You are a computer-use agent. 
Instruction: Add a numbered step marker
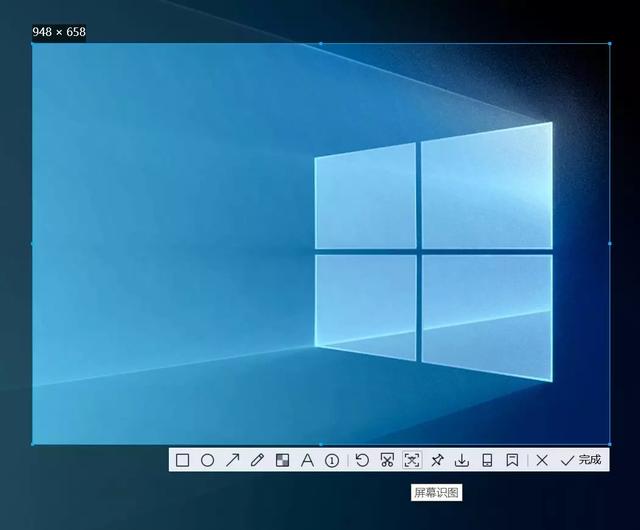point(331,460)
